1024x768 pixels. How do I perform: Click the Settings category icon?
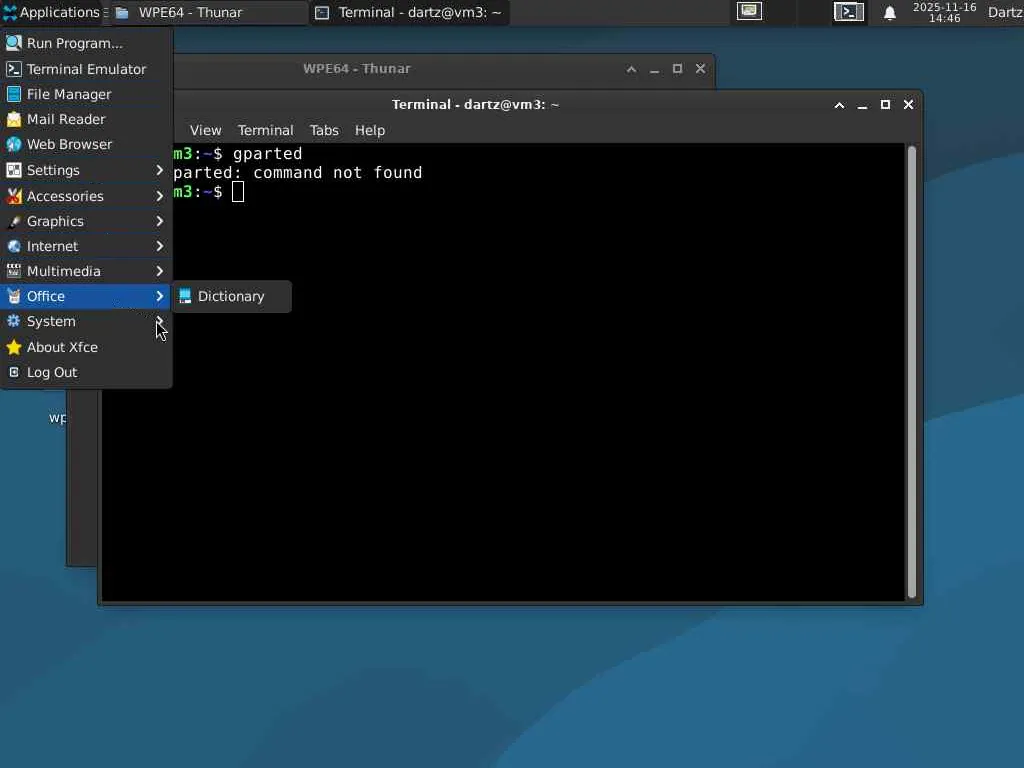[x=14, y=170]
